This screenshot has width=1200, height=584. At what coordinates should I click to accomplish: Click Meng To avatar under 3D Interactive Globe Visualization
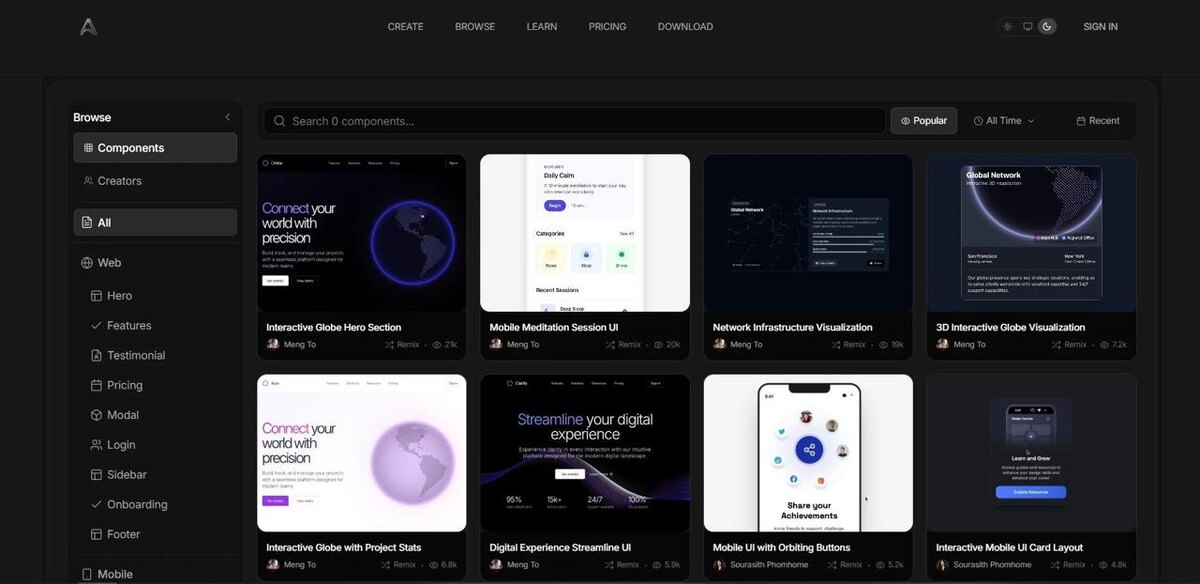click(942, 345)
